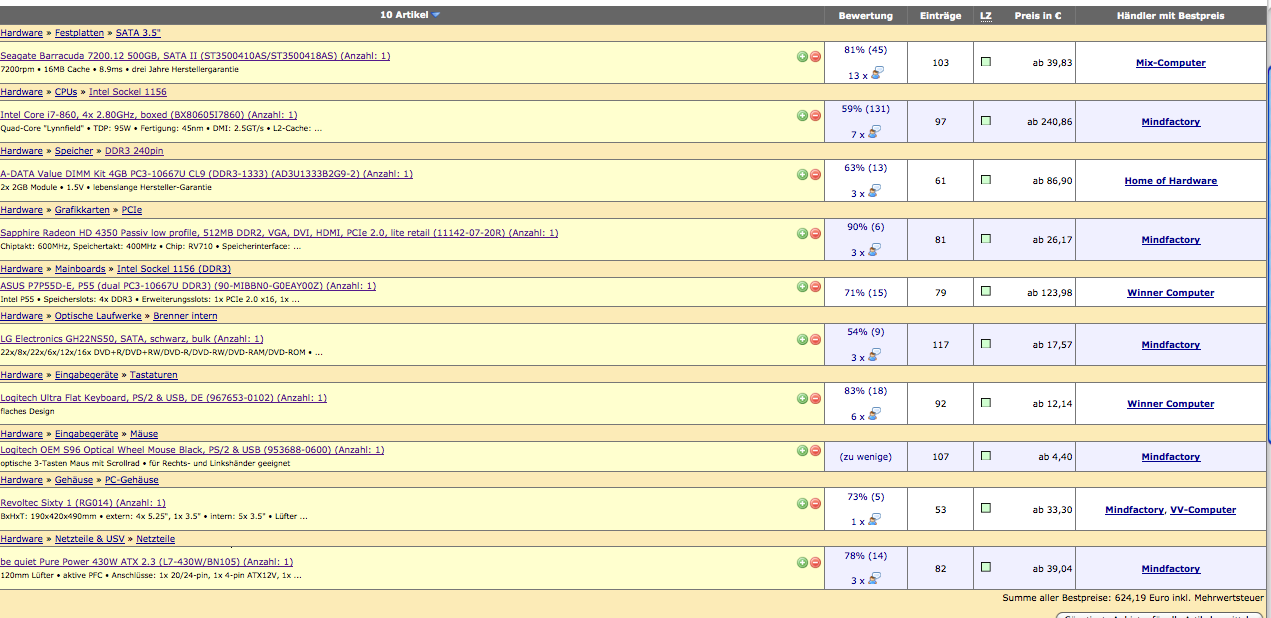1271x618 pixels.
Task: Open be quiet Pure Power 430W product link
Action: pos(147,562)
